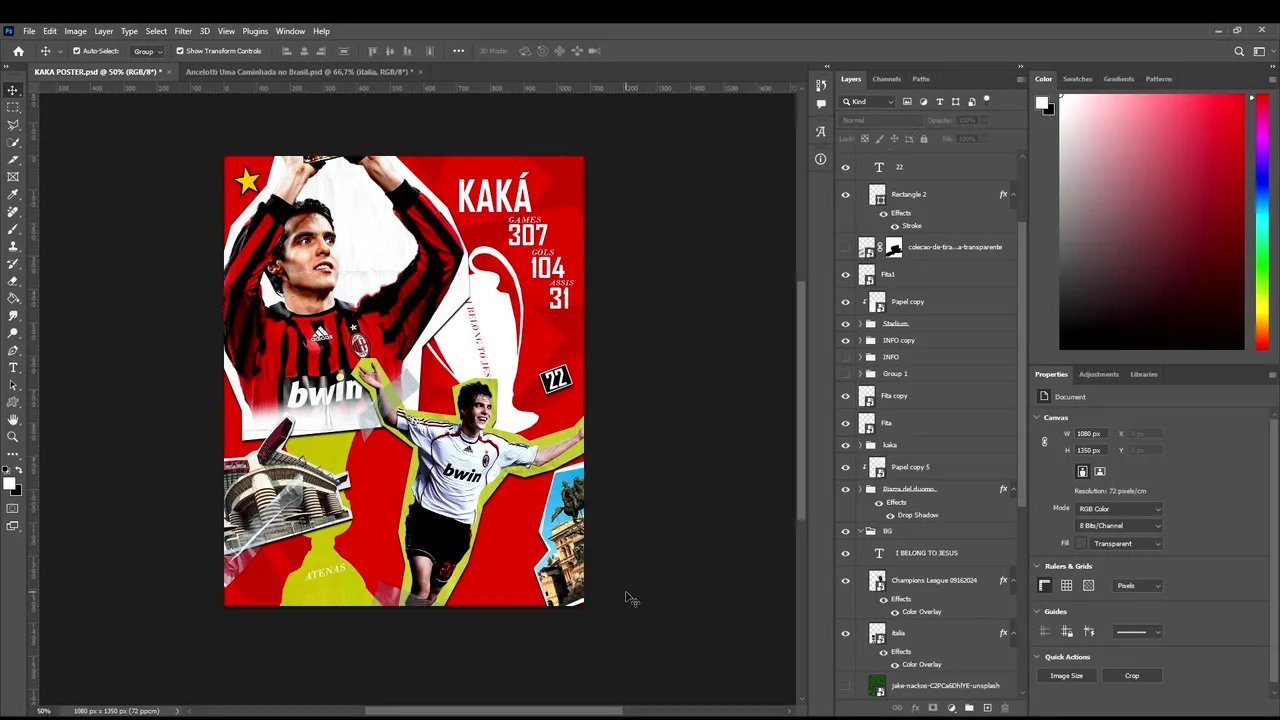Hide the Rectangle 2 layer
The height and width of the screenshot is (720, 1280).
pyautogui.click(x=846, y=195)
